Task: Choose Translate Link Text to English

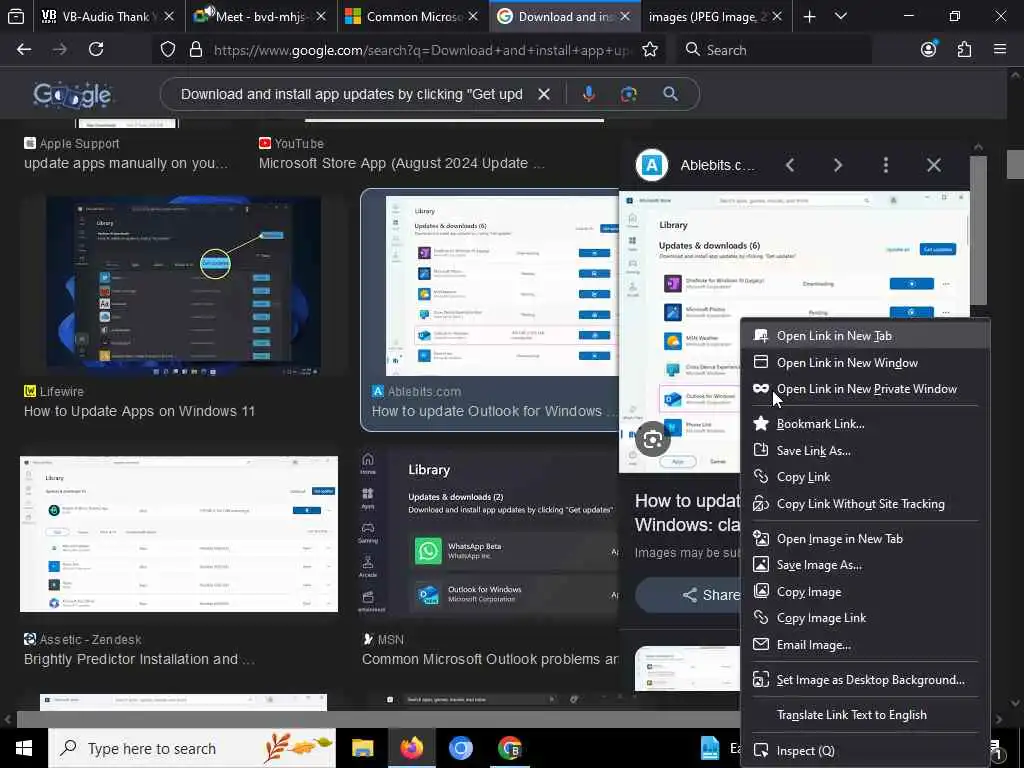Action: [866, 715]
